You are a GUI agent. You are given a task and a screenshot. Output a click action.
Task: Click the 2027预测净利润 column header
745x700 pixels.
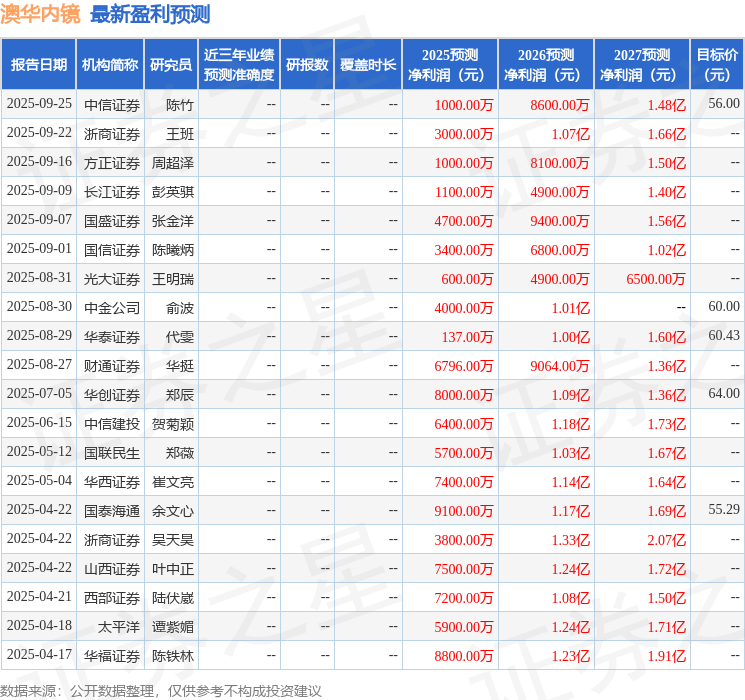[642, 65]
